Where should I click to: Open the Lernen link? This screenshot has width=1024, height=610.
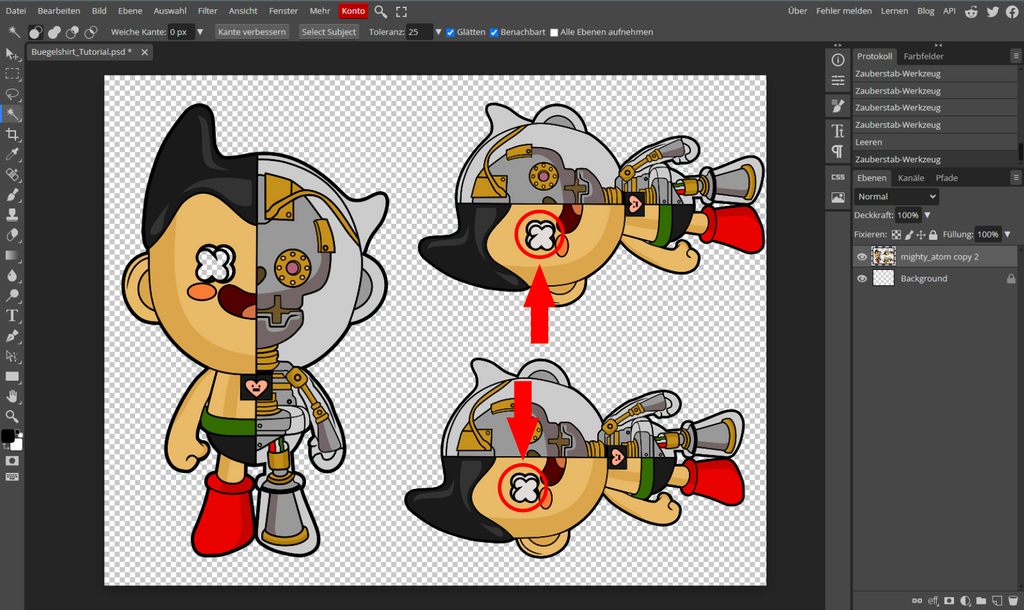point(894,11)
